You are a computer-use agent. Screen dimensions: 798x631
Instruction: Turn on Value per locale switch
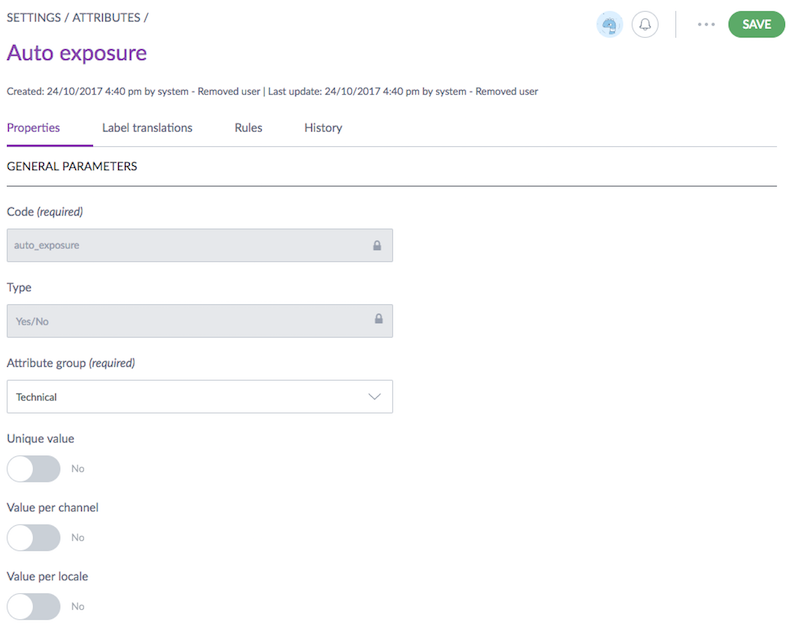click(33, 606)
